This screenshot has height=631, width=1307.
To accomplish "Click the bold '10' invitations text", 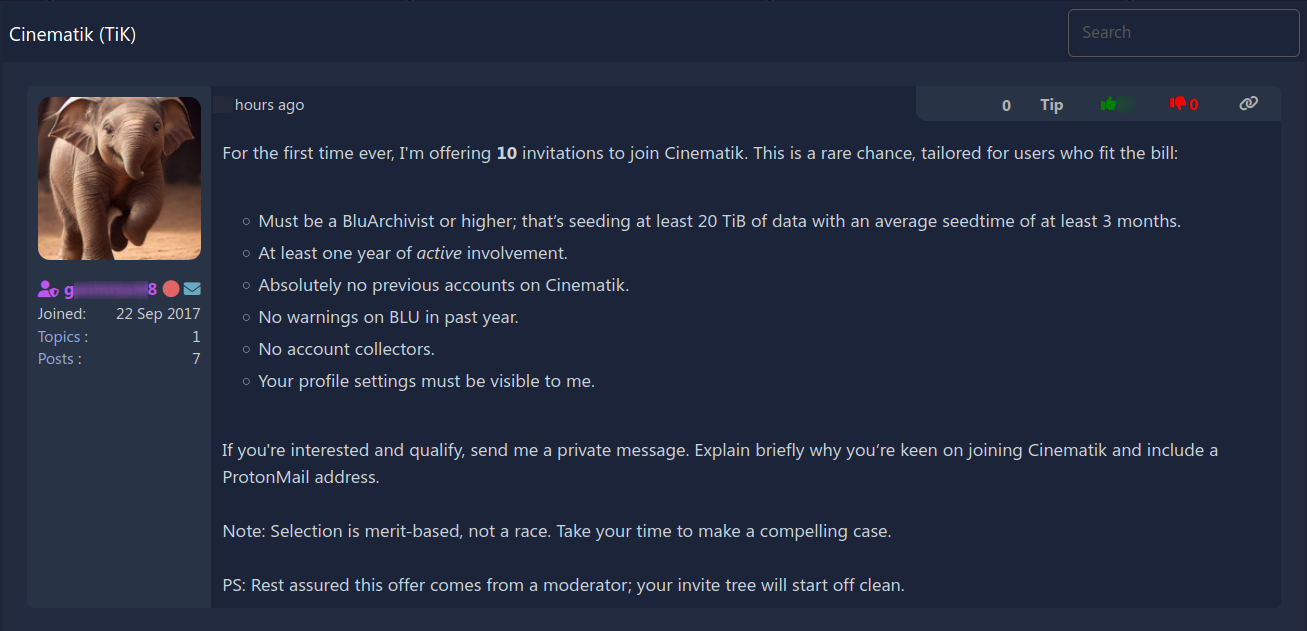I will [507, 153].
